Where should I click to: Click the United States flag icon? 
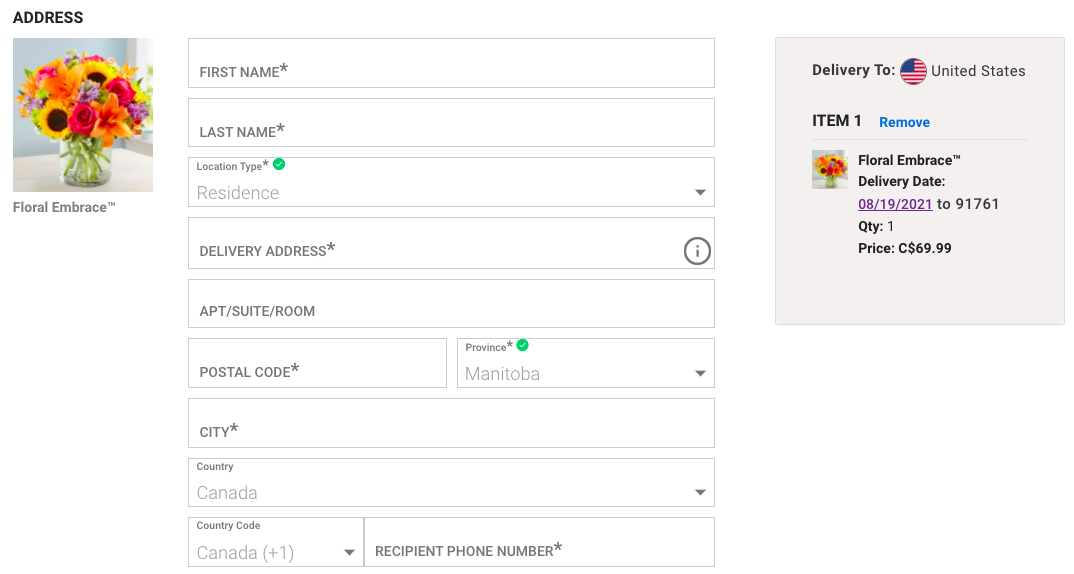click(913, 71)
